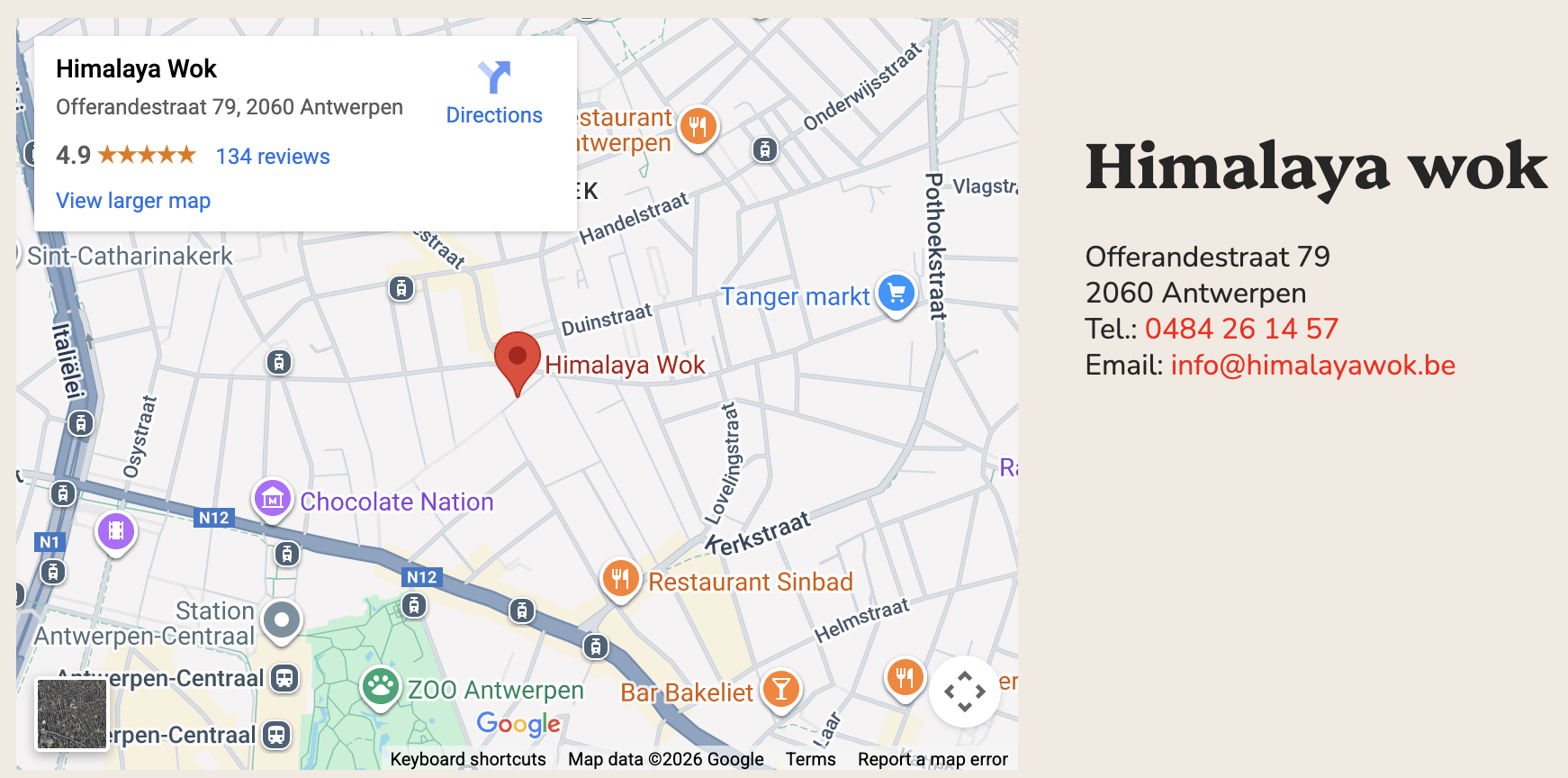This screenshot has height=778, width=1568.
Task: Click View larger map link
Action: click(x=133, y=201)
